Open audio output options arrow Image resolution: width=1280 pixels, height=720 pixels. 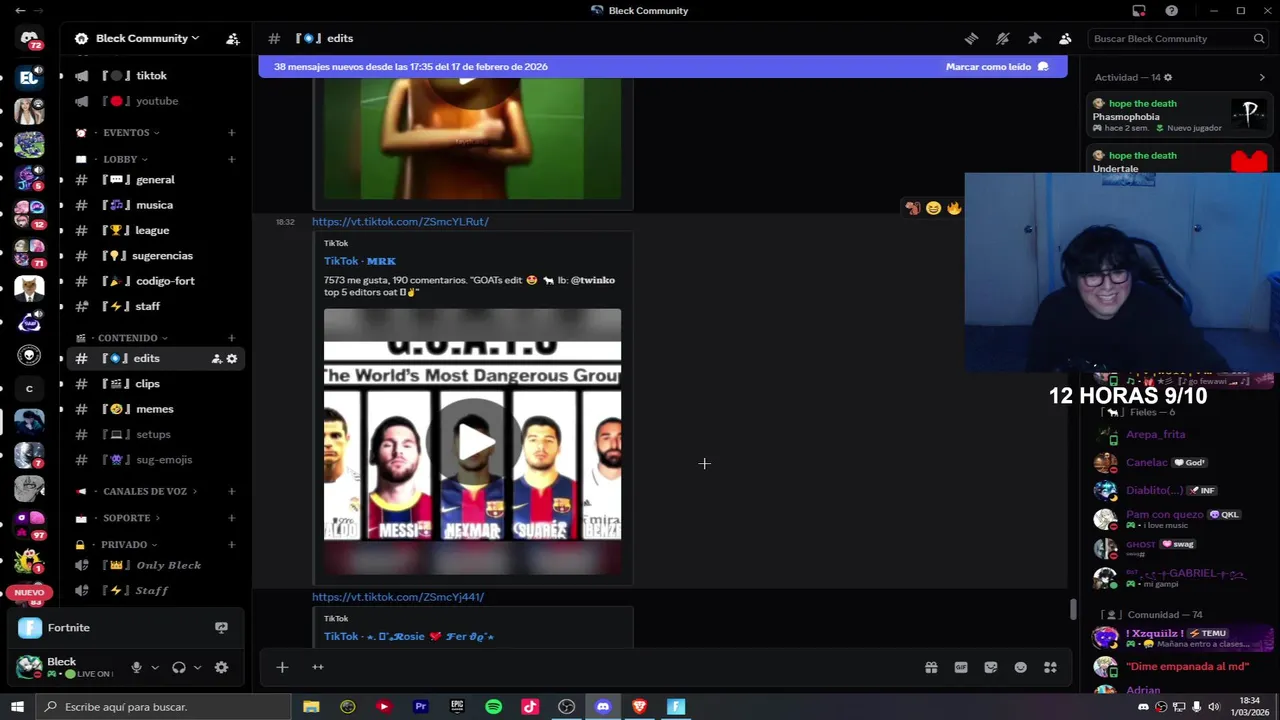pyautogui.click(x=197, y=667)
